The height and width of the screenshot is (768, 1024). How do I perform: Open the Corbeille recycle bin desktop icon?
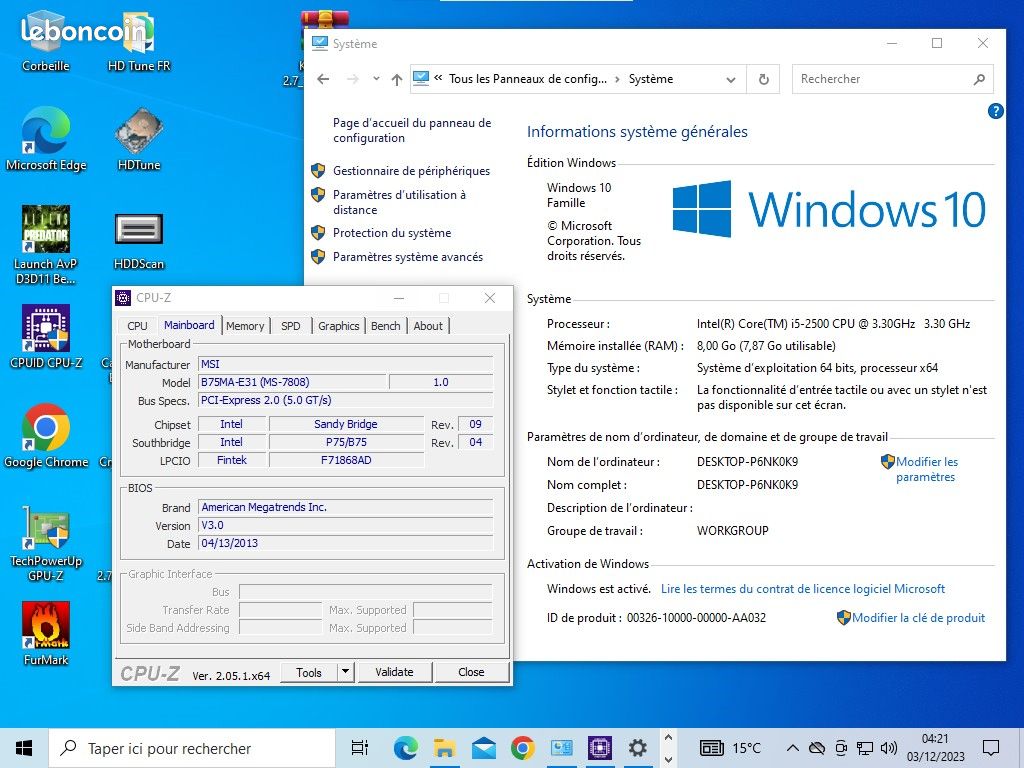pos(46,40)
